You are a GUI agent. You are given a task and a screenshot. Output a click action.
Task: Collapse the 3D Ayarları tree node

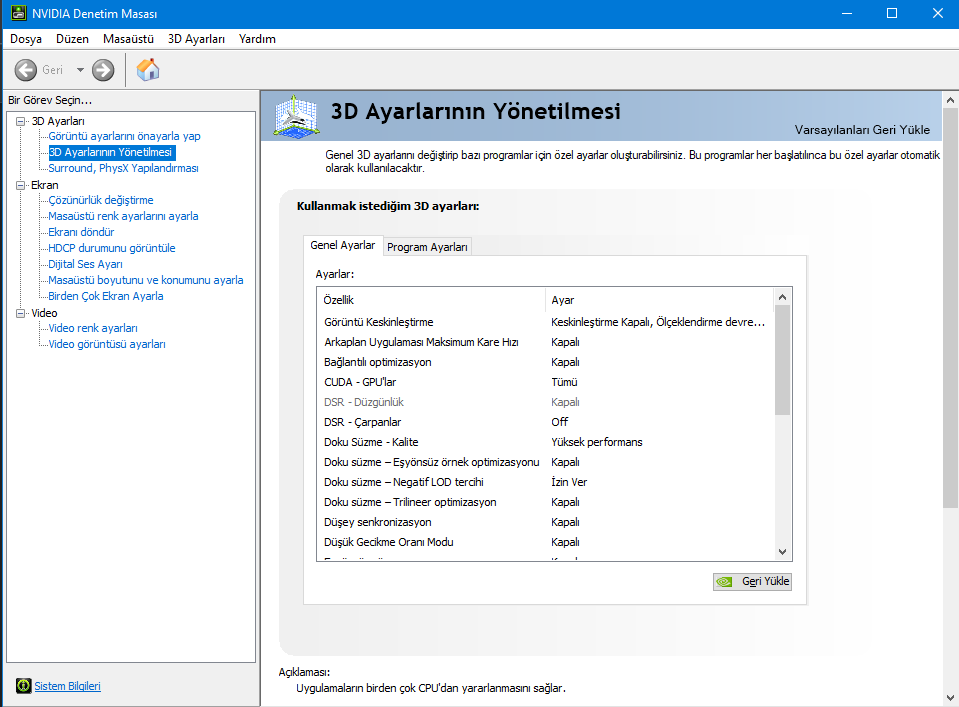point(21,121)
